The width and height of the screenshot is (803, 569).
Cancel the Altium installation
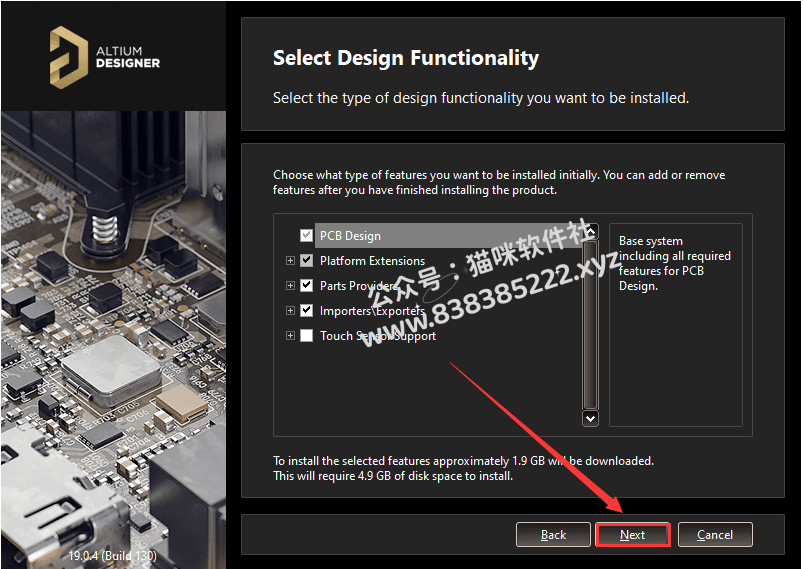click(x=715, y=535)
